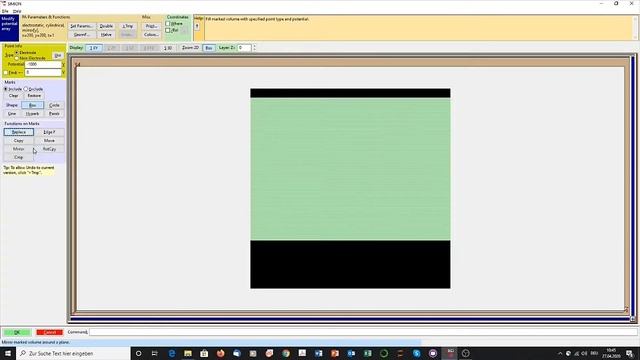Click the green electrode region in view
Viewport: 640px width, 360px height.
(x=350, y=169)
